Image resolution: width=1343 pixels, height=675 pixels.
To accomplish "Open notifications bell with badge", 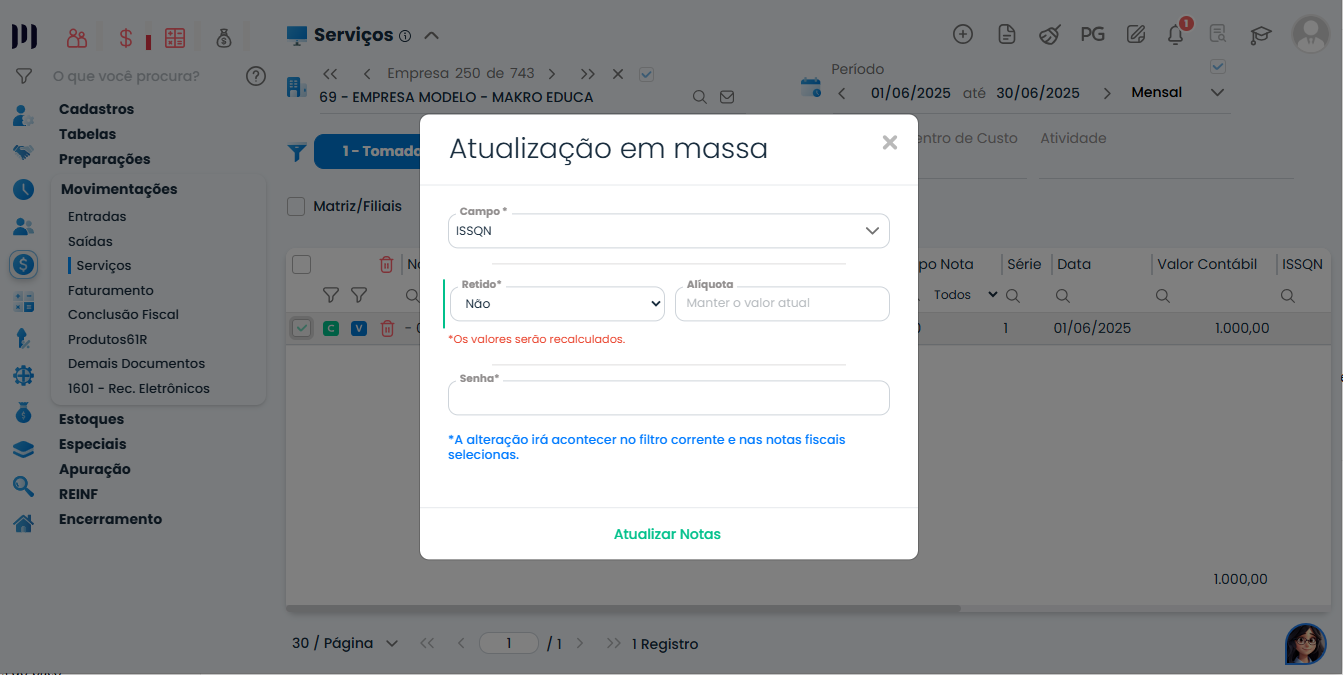I will click(1177, 33).
